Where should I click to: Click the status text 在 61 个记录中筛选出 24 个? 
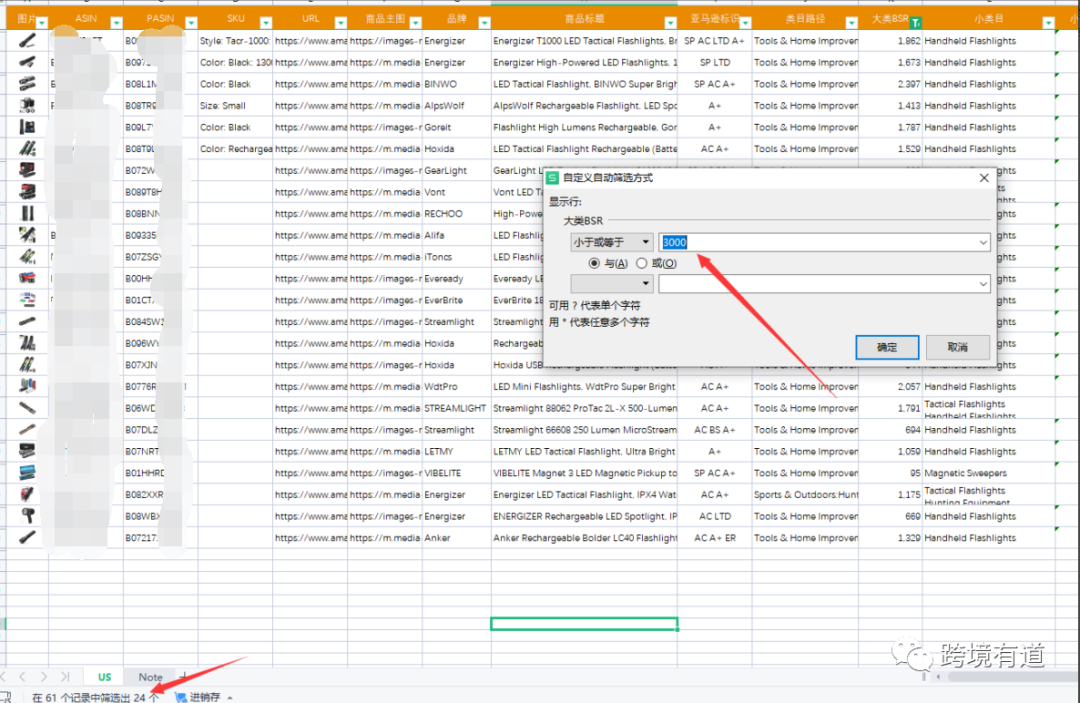coord(95,697)
